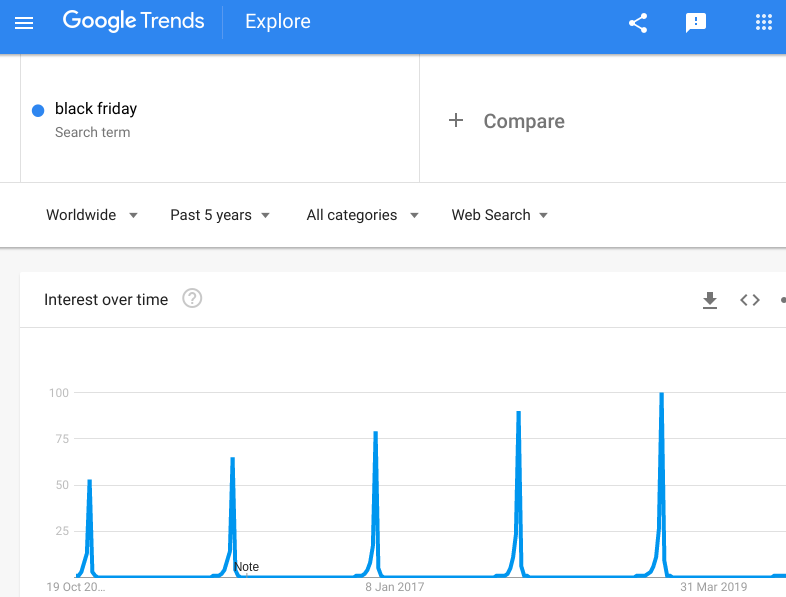Open the Web Search type dropdown

click(x=499, y=215)
